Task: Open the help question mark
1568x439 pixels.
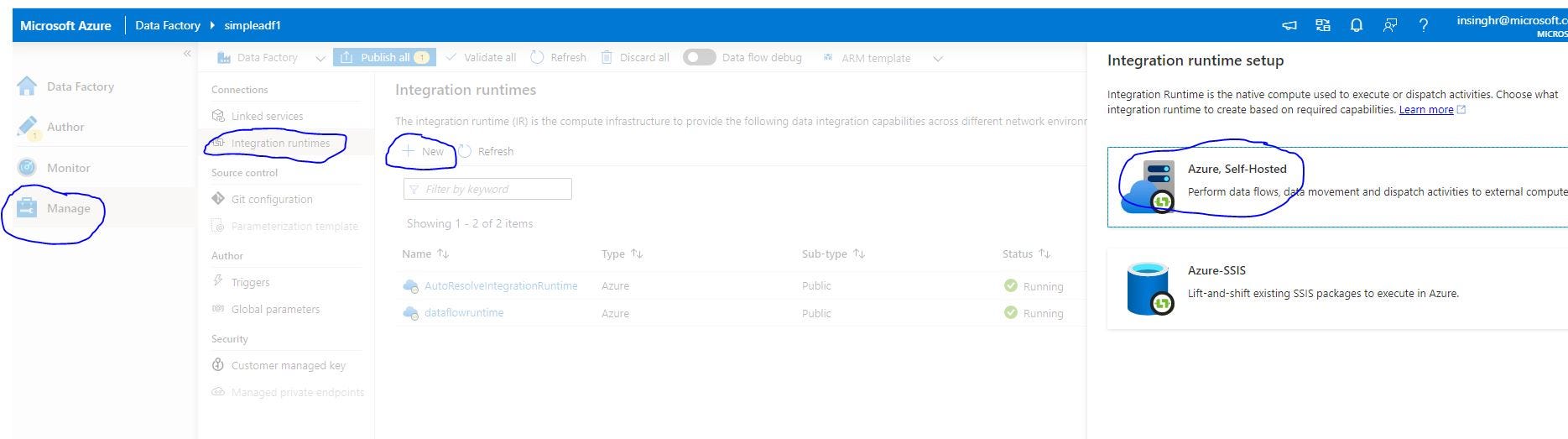Action: pyautogui.click(x=1423, y=25)
